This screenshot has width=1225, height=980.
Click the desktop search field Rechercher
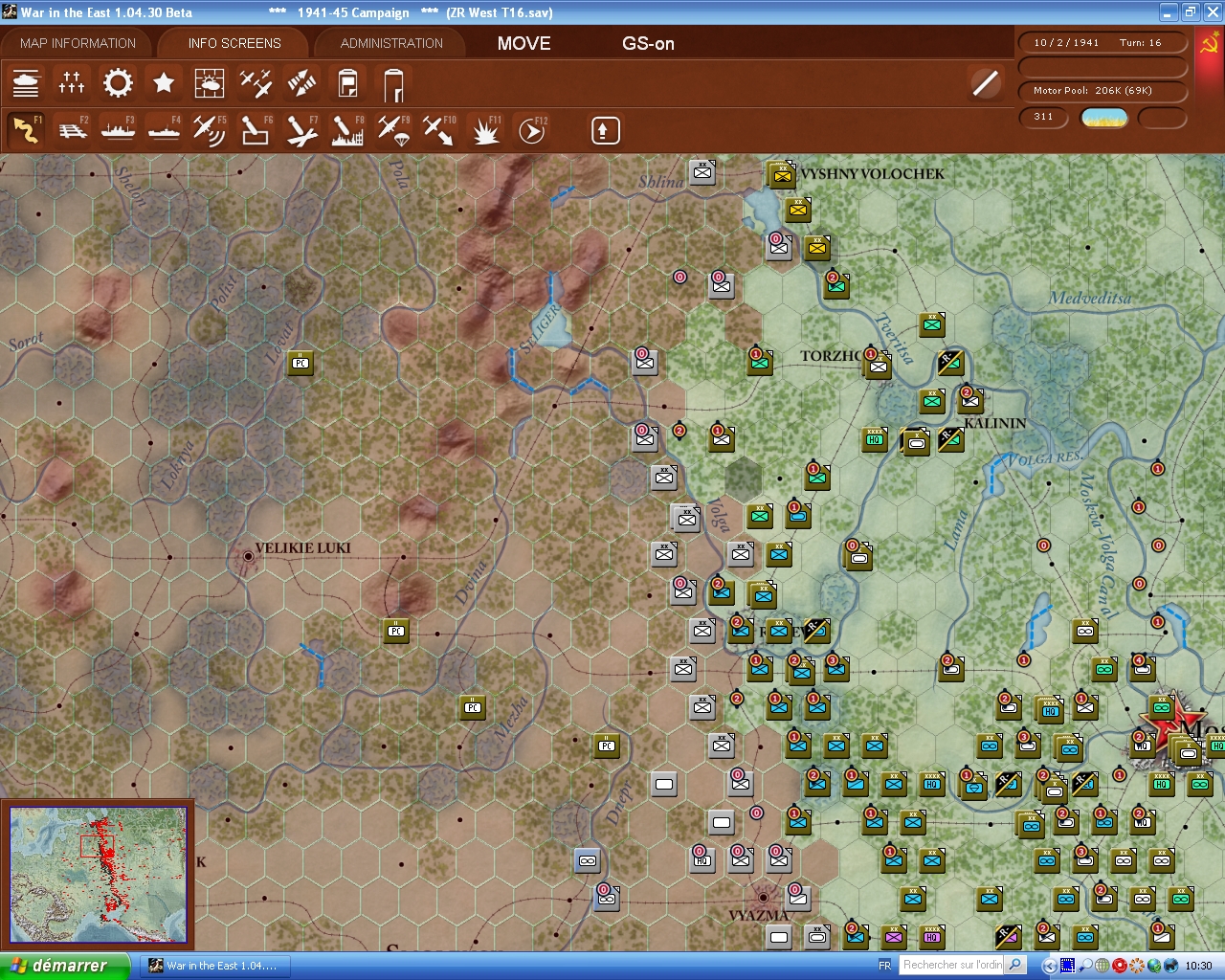[952, 965]
